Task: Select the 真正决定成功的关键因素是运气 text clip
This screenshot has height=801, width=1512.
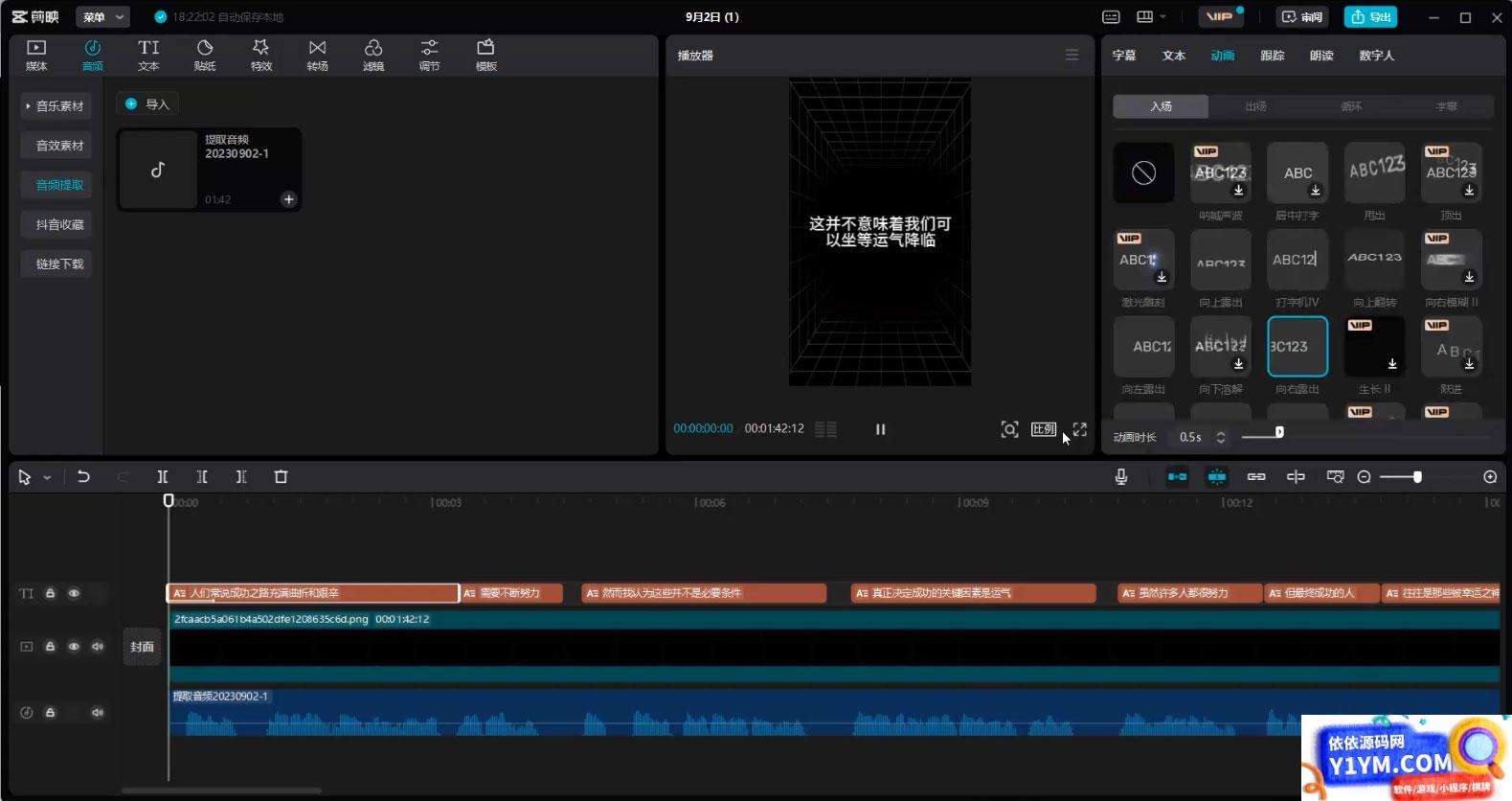Action: coord(974,593)
